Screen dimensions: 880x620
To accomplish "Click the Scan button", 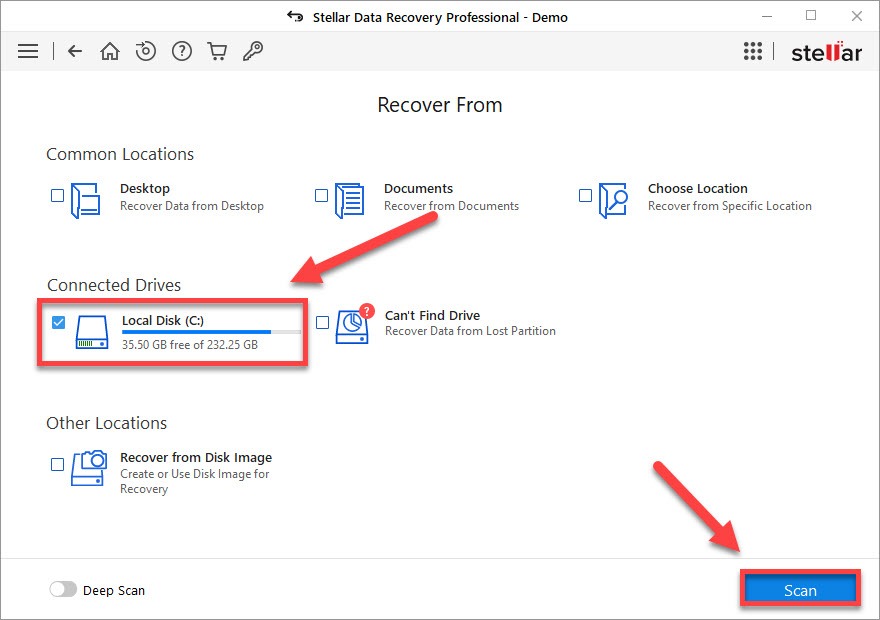I will tap(800, 590).
